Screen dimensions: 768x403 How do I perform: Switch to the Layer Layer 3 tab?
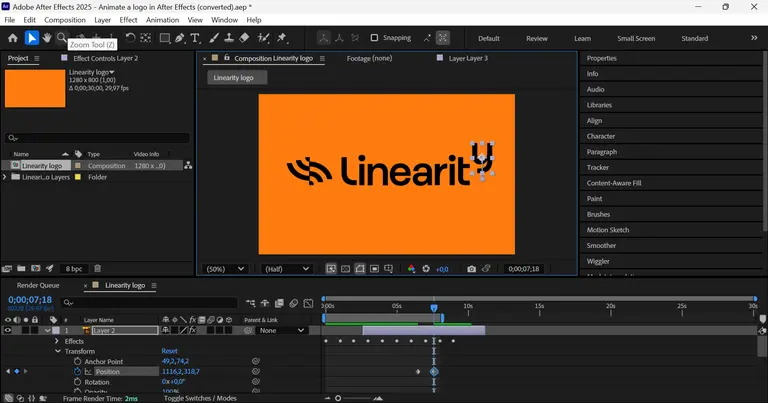tap(468, 58)
